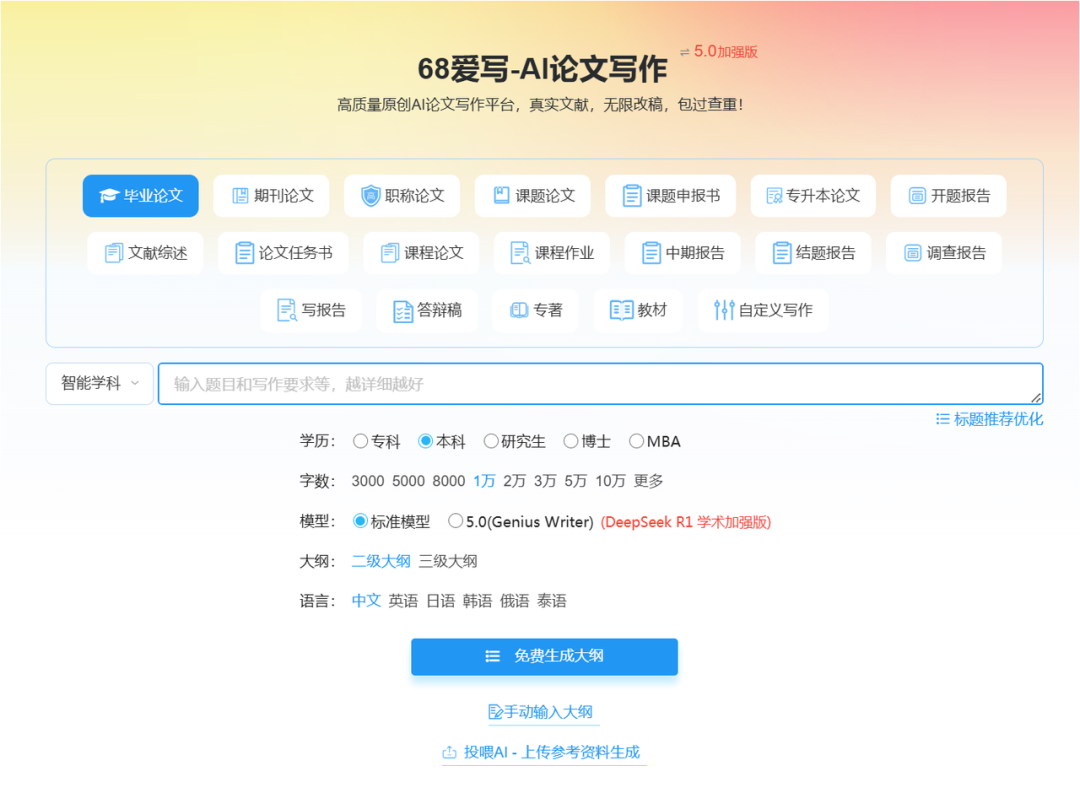The width and height of the screenshot is (1080, 793).
Task: Click the shield icon beside 职称论文
Action: tap(371, 196)
